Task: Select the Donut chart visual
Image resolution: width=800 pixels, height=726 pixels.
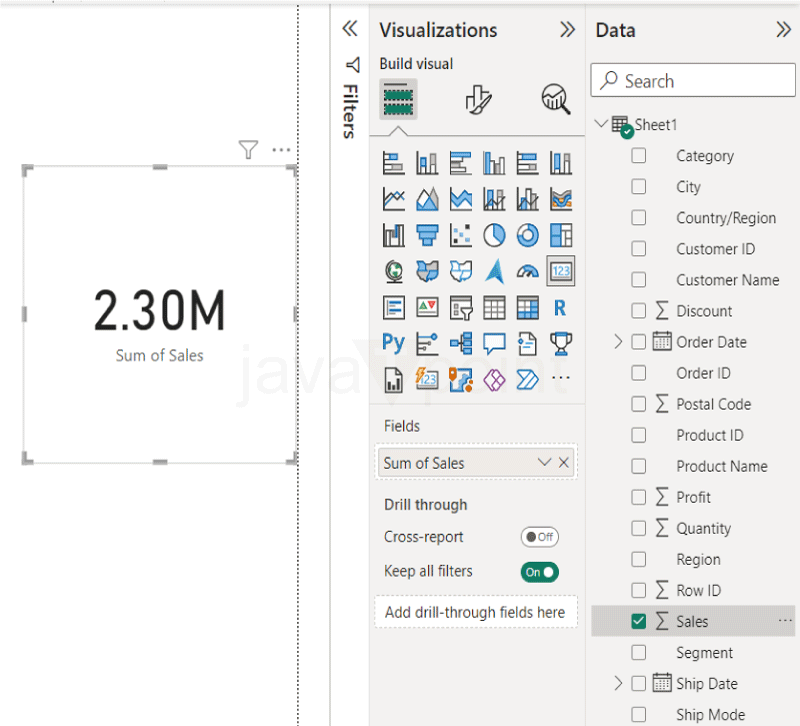Action: [528, 235]
